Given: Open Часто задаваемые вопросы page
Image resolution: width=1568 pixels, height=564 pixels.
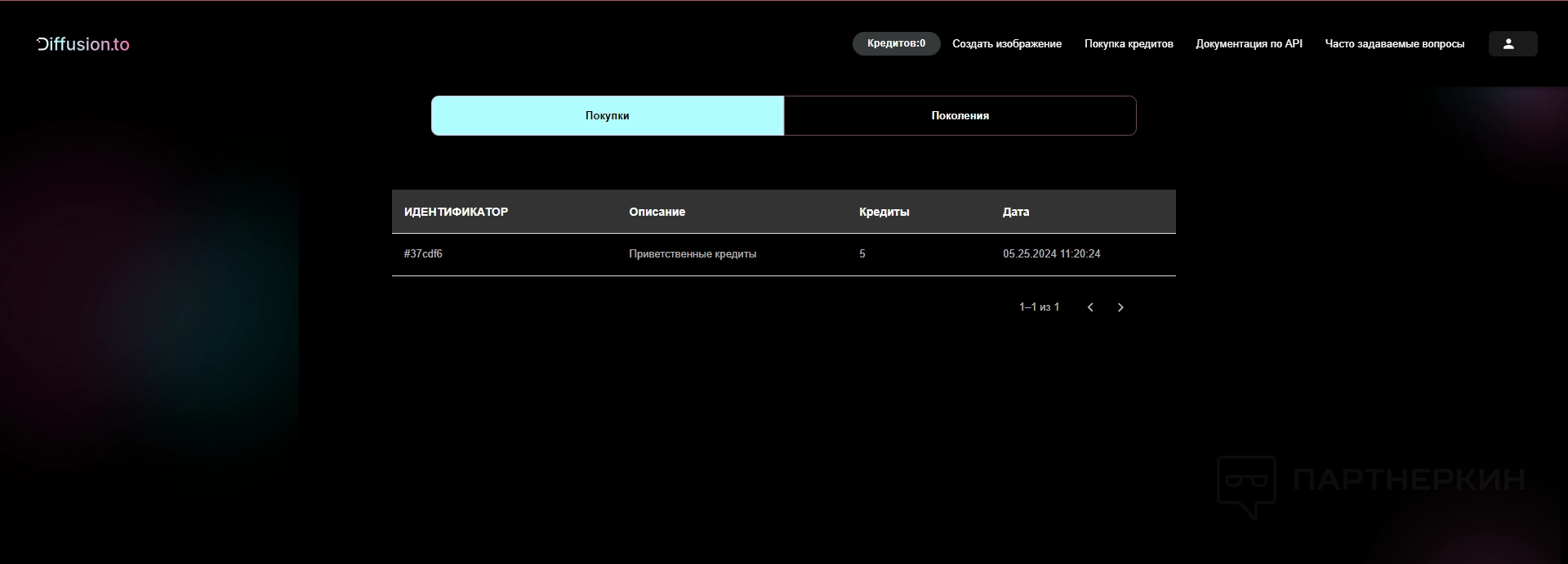Looking at the screenshot, I should 1394,44.
